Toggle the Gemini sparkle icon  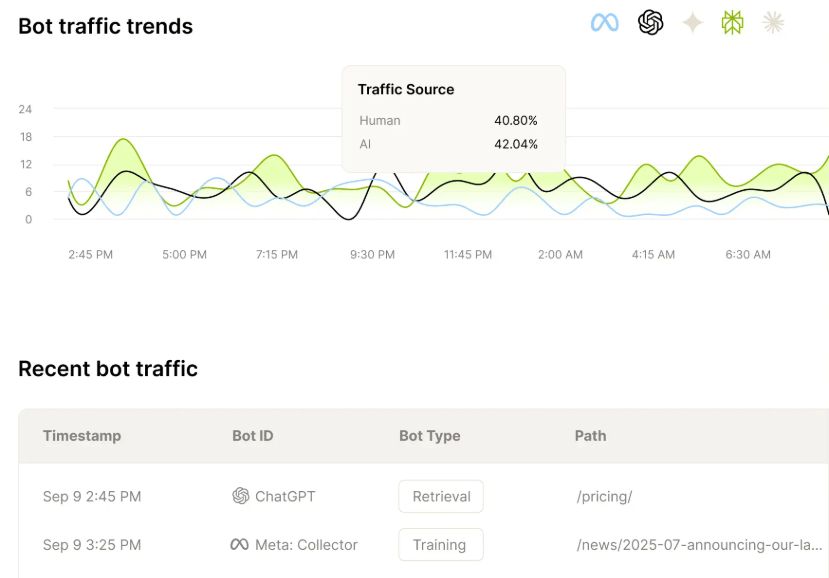pyautogui.click(x=692, y=23)
